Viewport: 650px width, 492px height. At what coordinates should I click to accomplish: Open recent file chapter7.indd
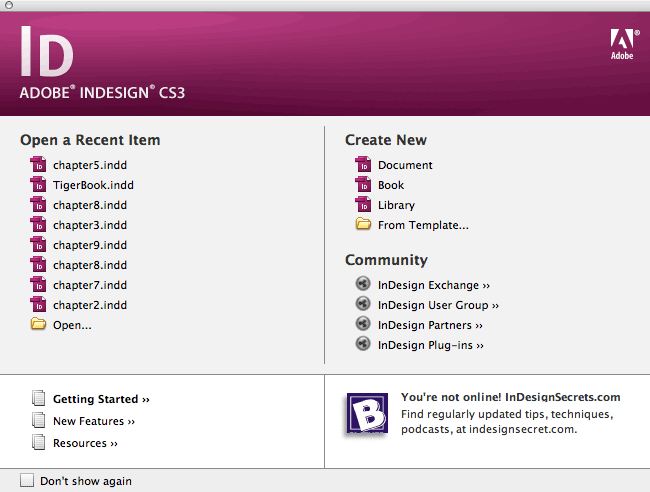point(90,285)
